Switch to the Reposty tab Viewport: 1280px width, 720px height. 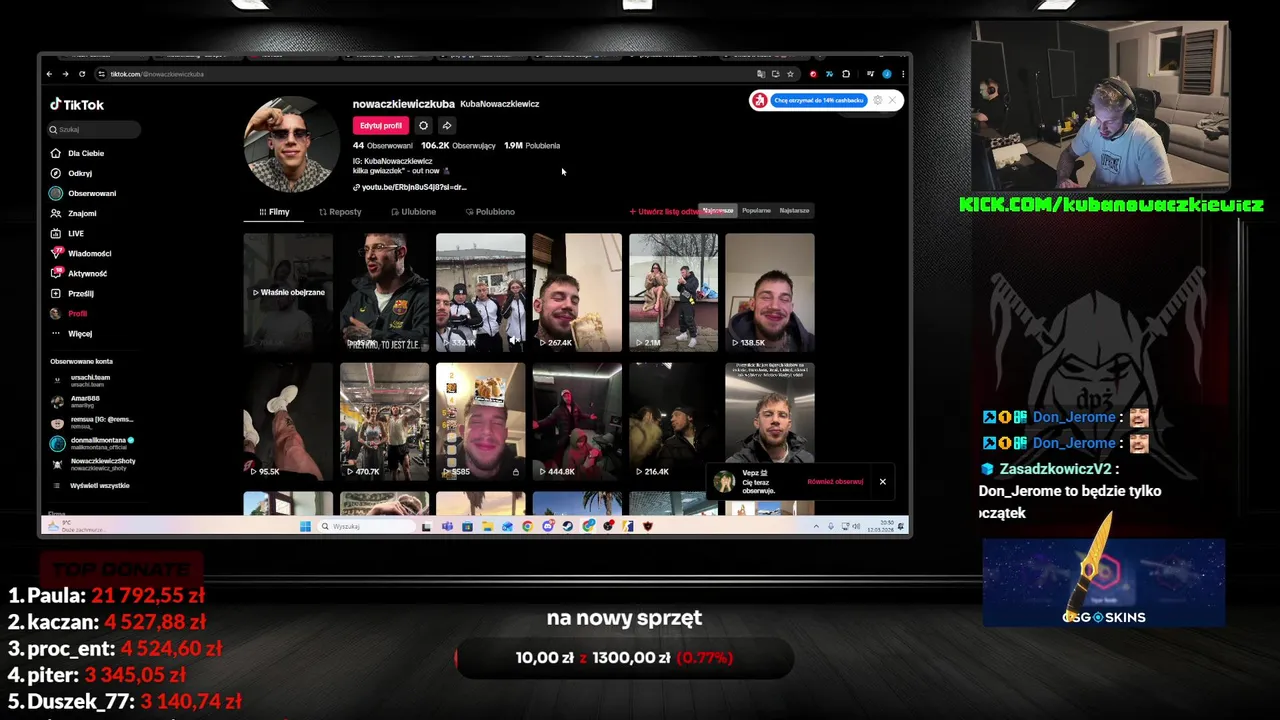340,212
